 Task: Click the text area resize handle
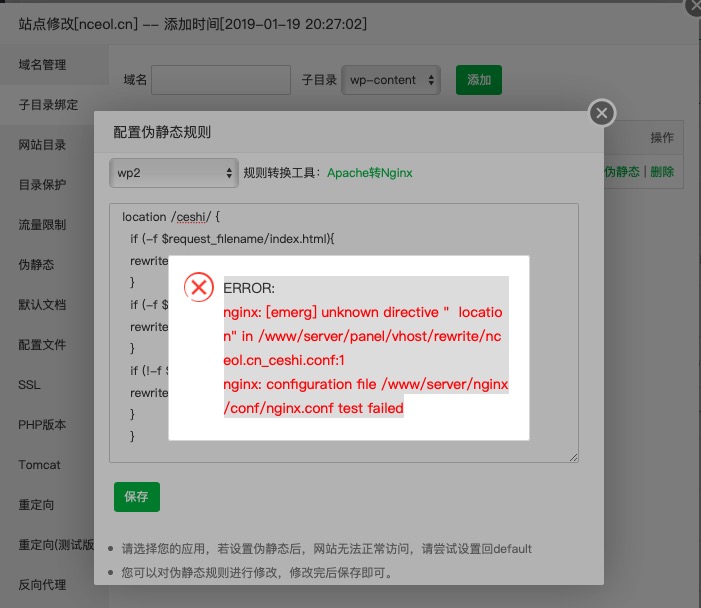pyautogui.click(x=574, y=457)
